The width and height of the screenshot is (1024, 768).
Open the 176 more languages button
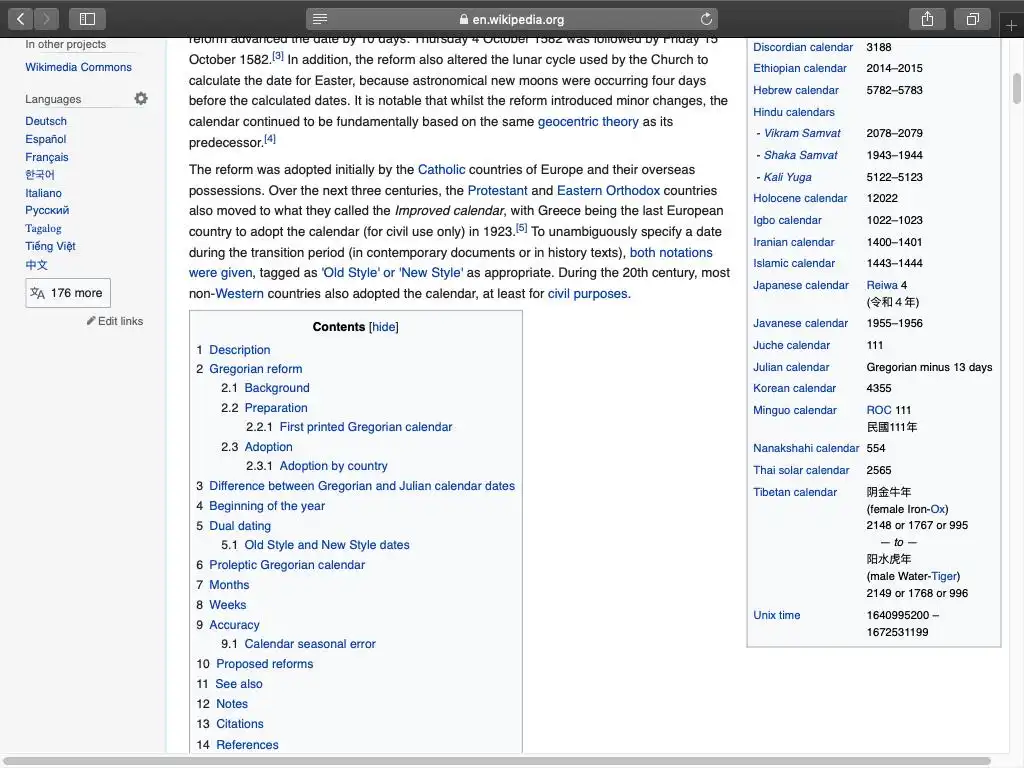tap(68, 293)
